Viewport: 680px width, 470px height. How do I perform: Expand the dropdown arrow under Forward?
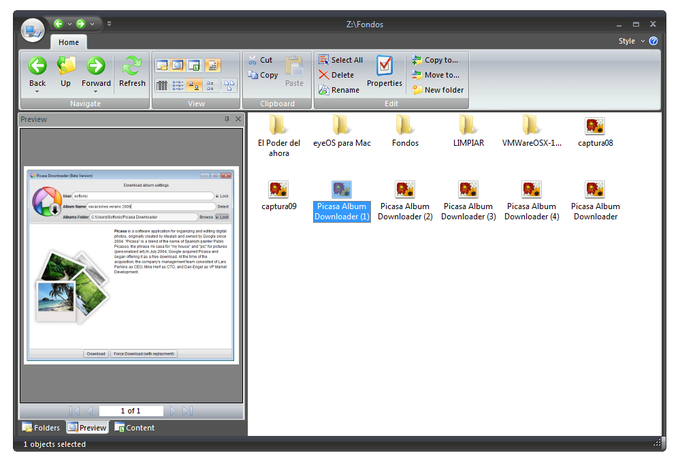click(96, 91)
